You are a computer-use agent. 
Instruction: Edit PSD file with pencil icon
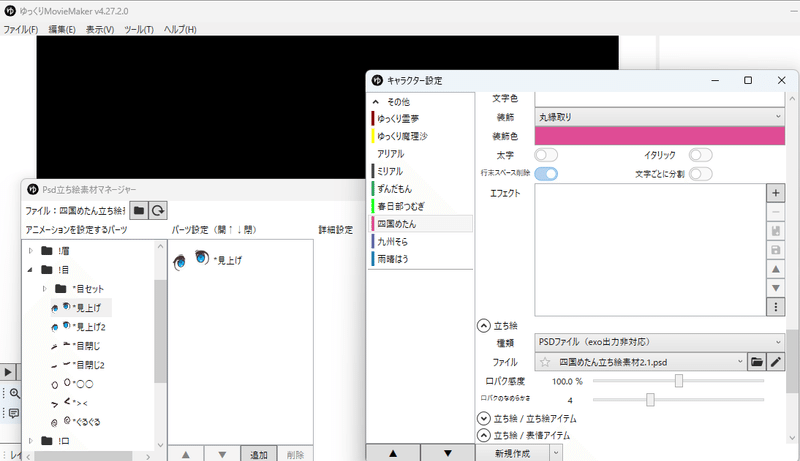[776, 362]
